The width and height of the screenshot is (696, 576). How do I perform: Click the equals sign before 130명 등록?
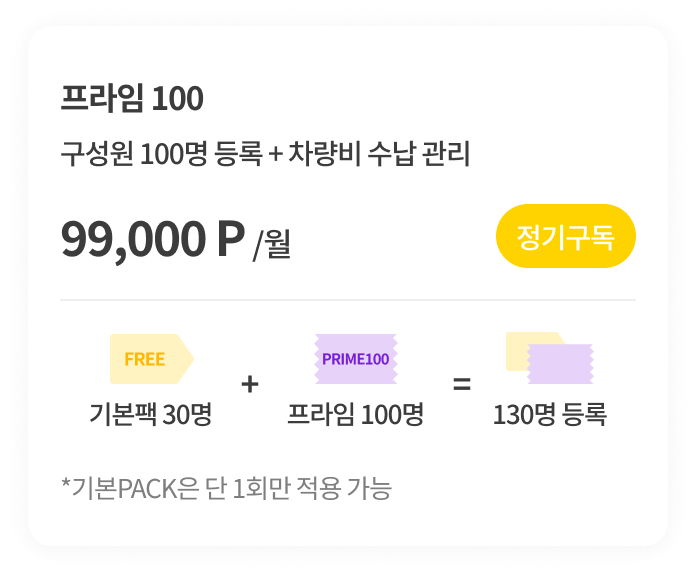click(x=462, y=384)
